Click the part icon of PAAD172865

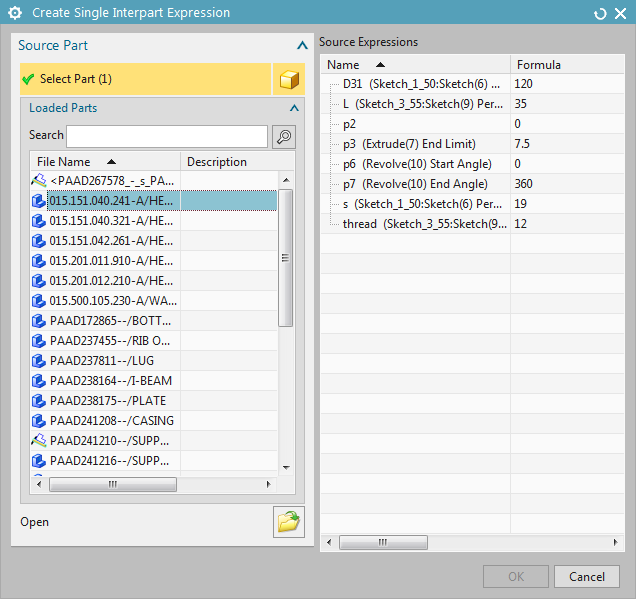pos(39,320)
